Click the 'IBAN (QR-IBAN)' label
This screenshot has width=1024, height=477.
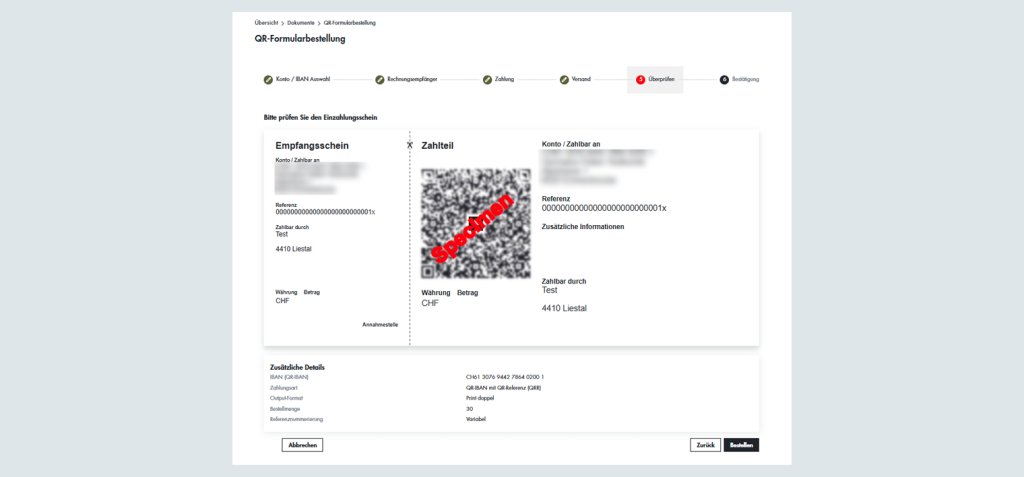pos(289,377)
